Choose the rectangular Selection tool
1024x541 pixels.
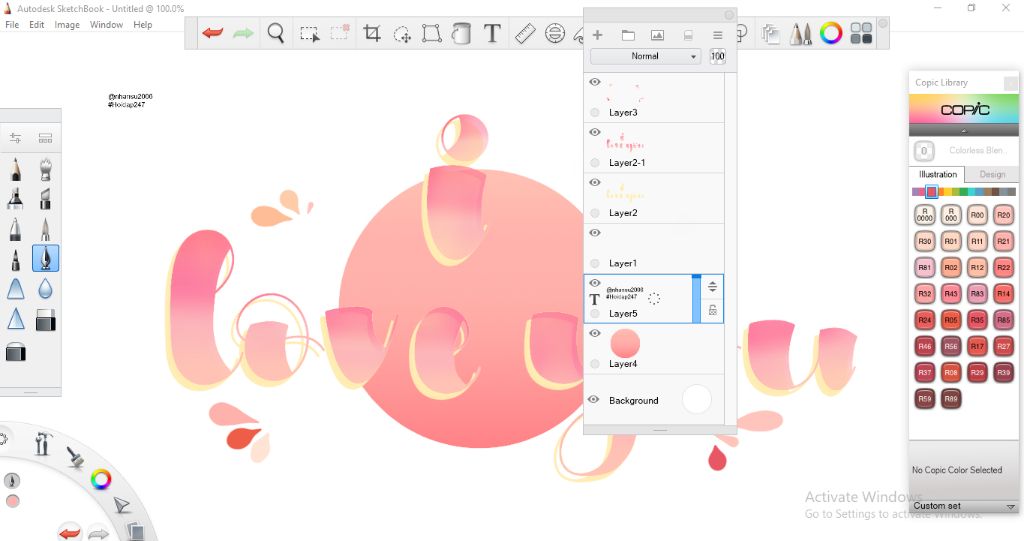[309, 33]
